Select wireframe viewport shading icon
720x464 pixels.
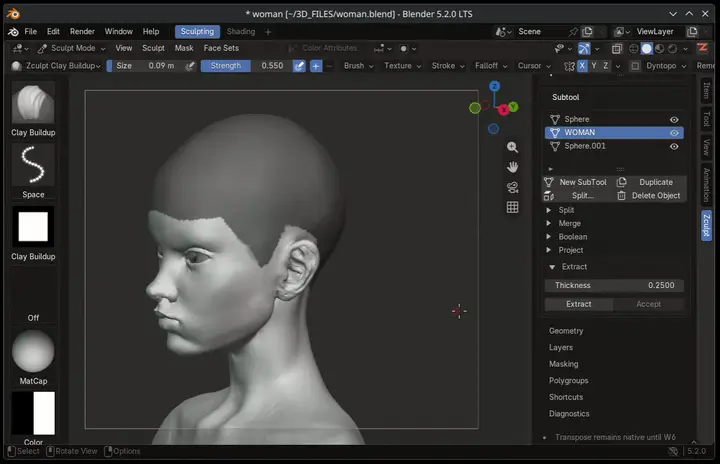pyautogui.click(x=634, y=49)
